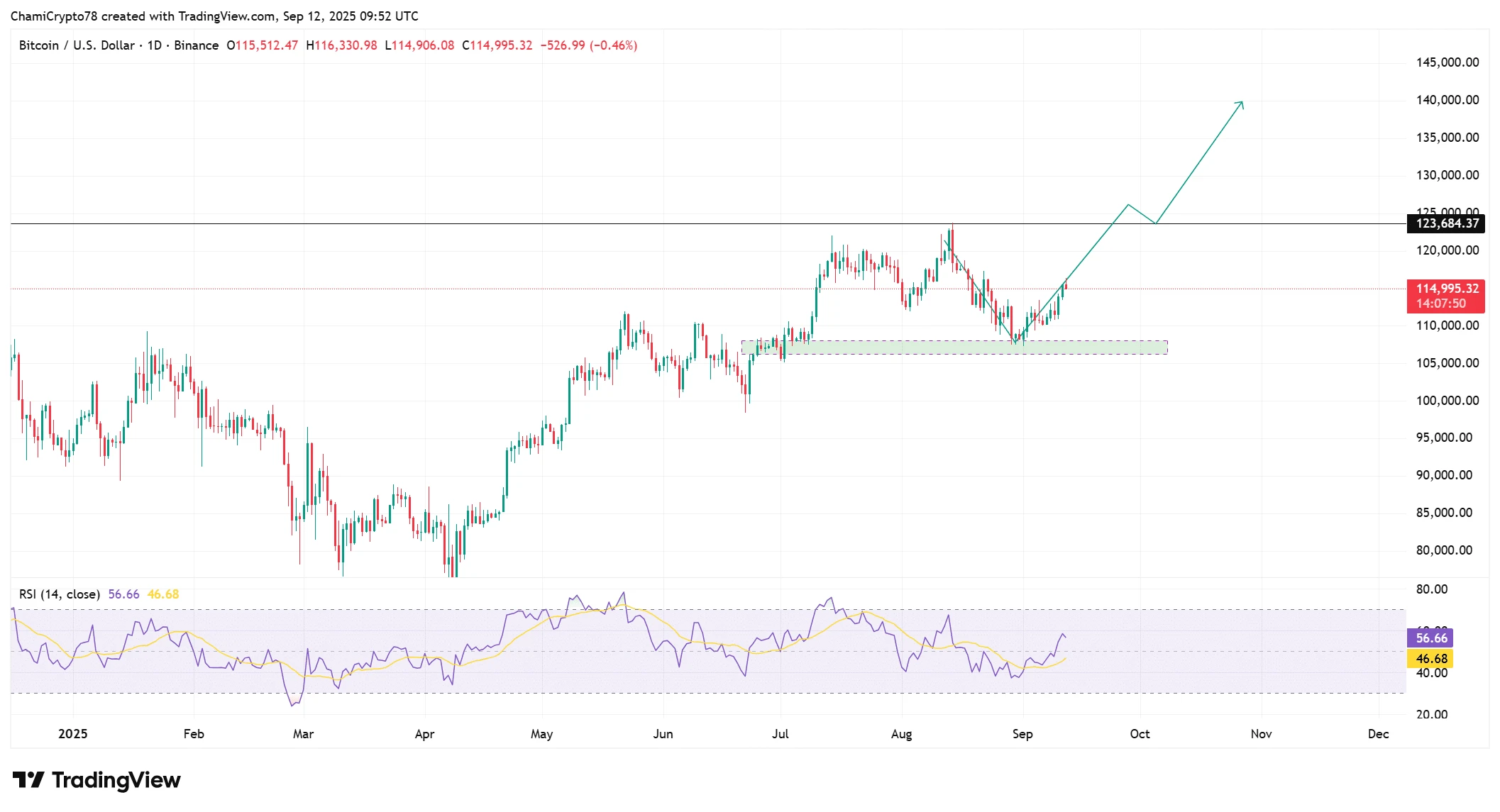Click the current price label 114,995.32
Screen dimensions: 1500x812
click(x=1447, y=289)
